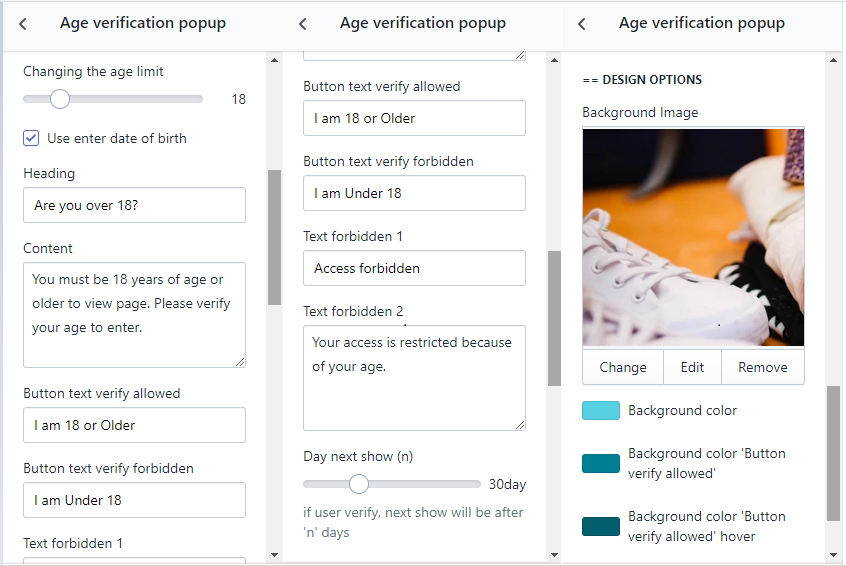The width and height of the screenshot is (846, 566).
Task: Click the 'Your access is restricted' textarea
Action: point(414,378)
